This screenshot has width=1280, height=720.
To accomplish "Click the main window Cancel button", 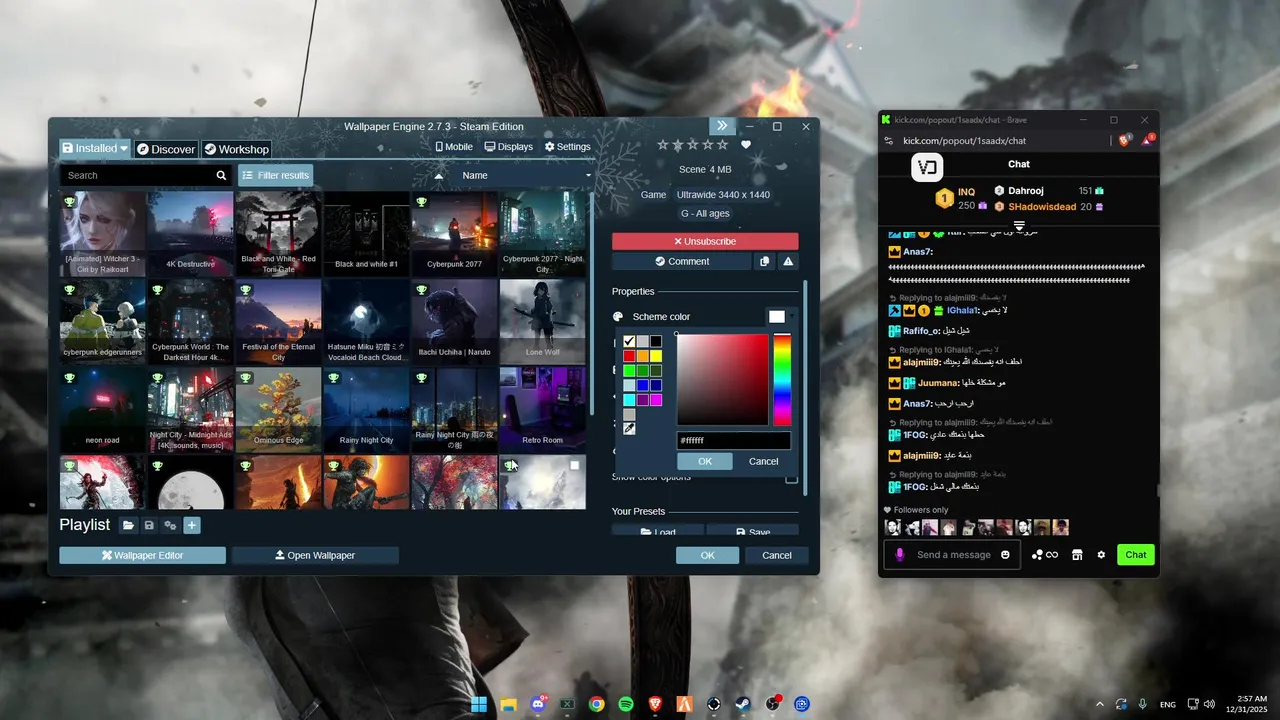I will [777, 555].
